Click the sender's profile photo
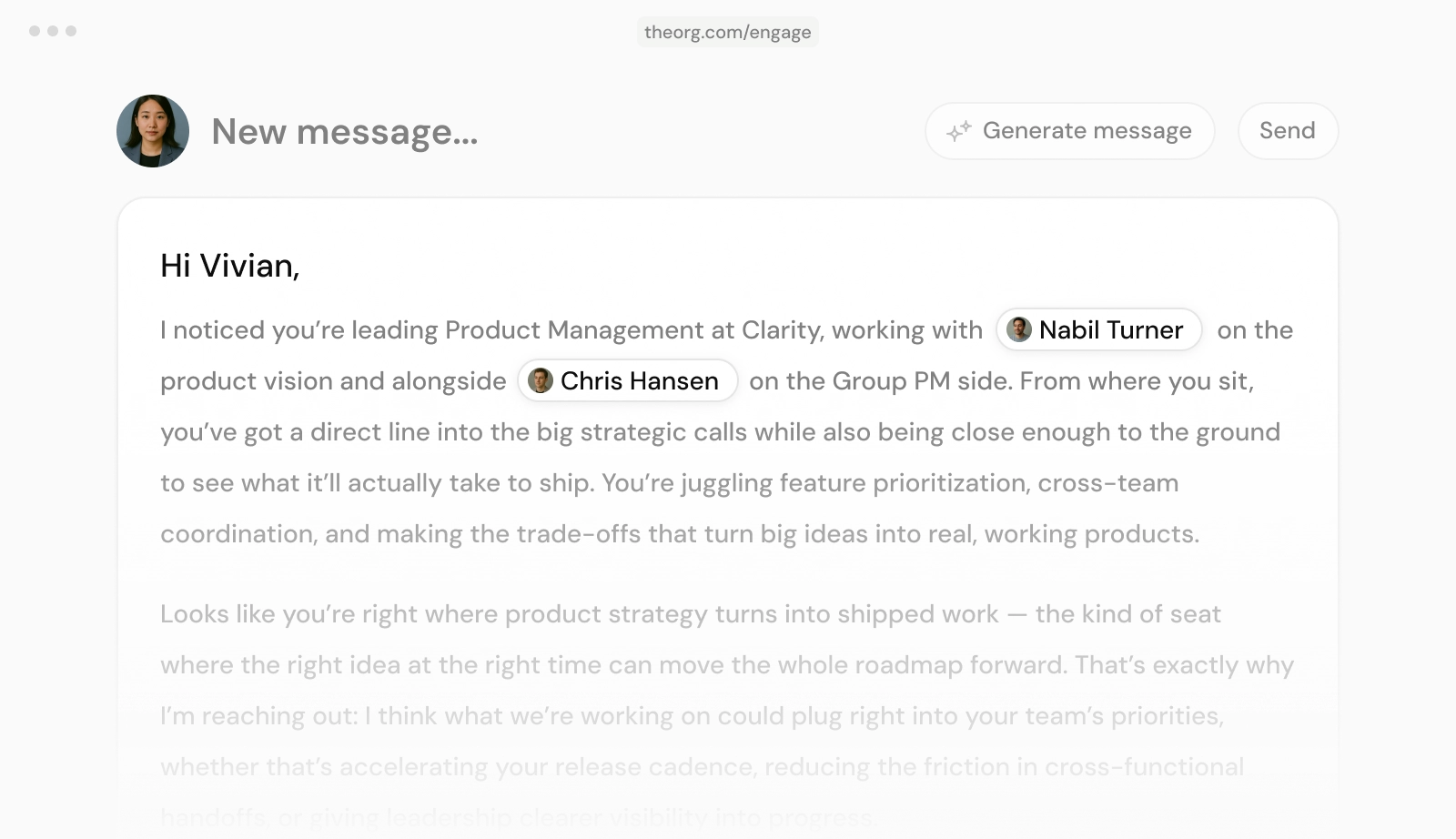Viewport: 1456px width, 839px height. coord(153,131)
